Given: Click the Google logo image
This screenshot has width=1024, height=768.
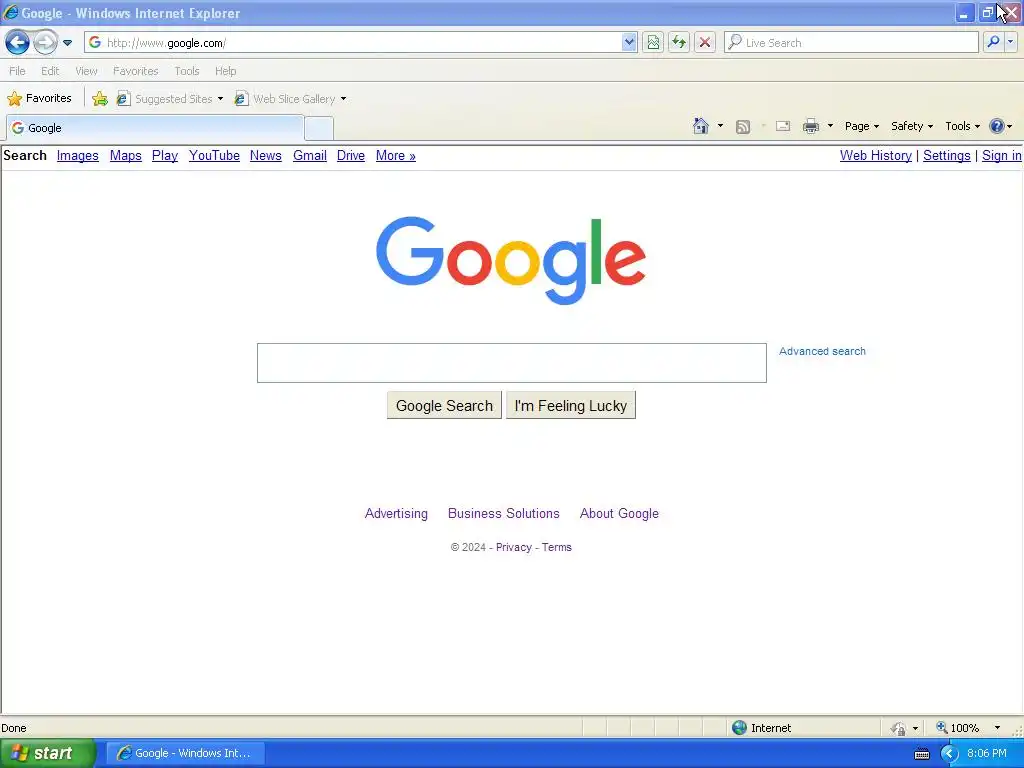Looking at the screenshot, I should (x=511, y=261).
